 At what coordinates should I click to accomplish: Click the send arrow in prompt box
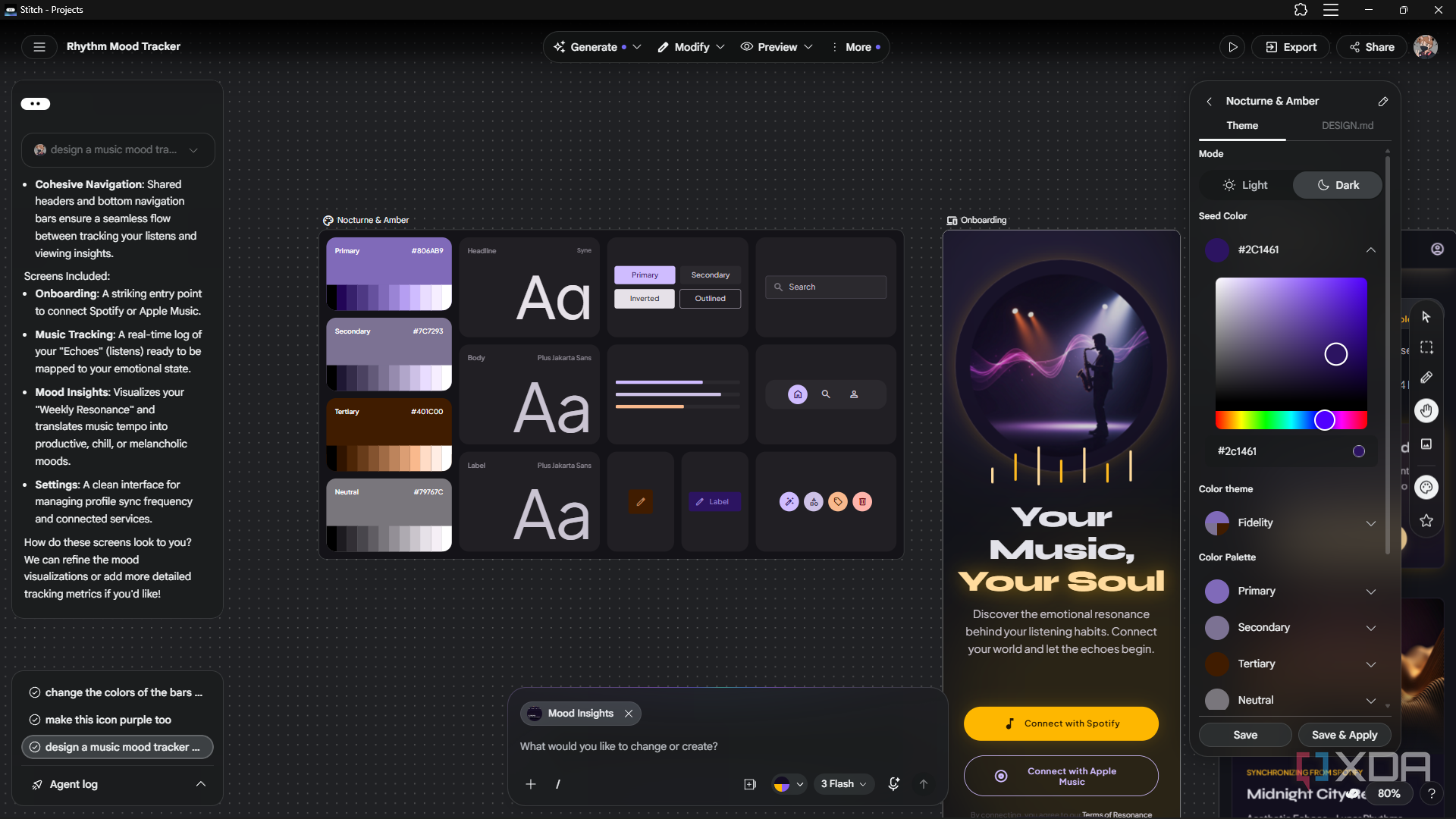pos(924,784)
